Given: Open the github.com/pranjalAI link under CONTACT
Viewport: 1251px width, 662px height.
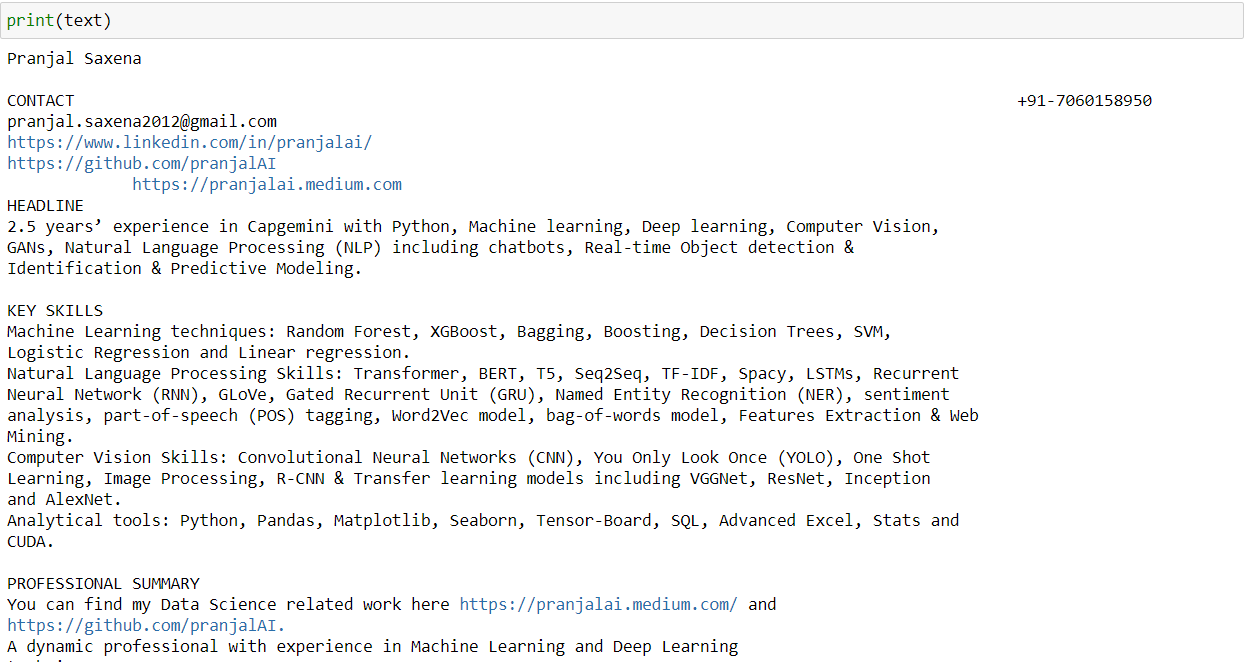Looking at the screenshot, I should [x=141, y=163].
